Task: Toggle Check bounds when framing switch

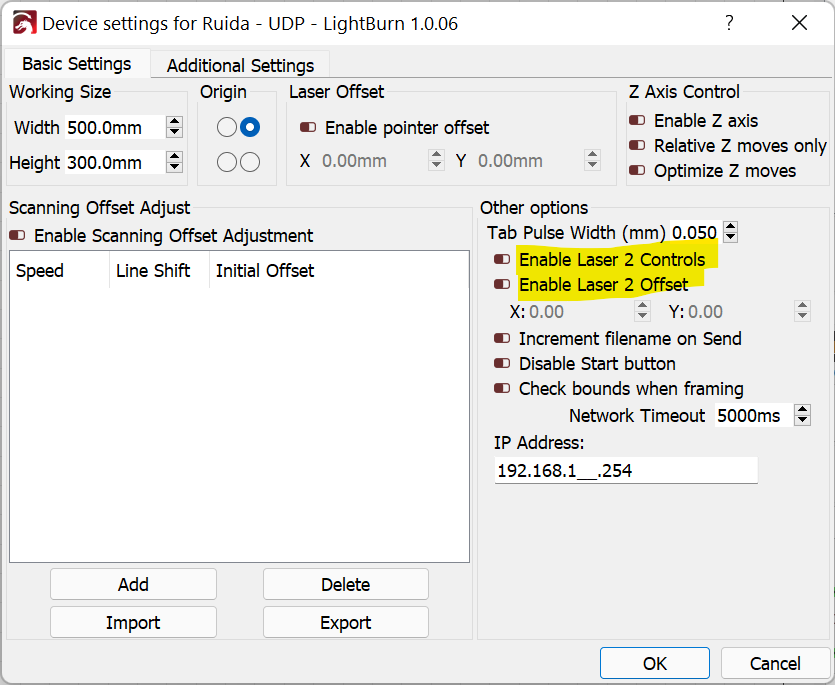Action: (502, 388)
